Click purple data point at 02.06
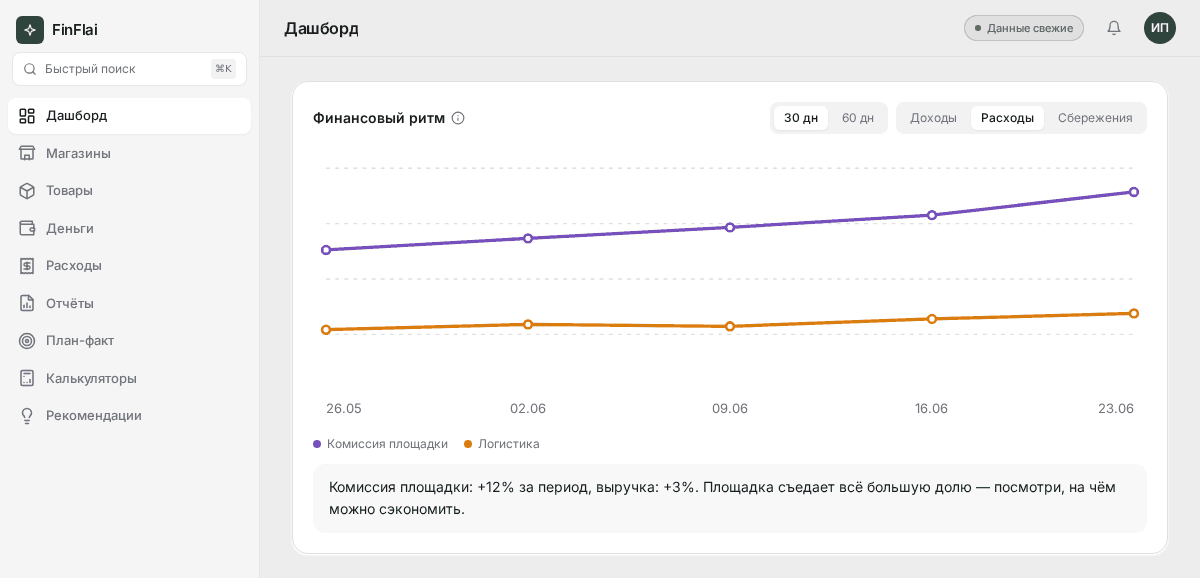The image size is (1200, 578). [528, 238]
